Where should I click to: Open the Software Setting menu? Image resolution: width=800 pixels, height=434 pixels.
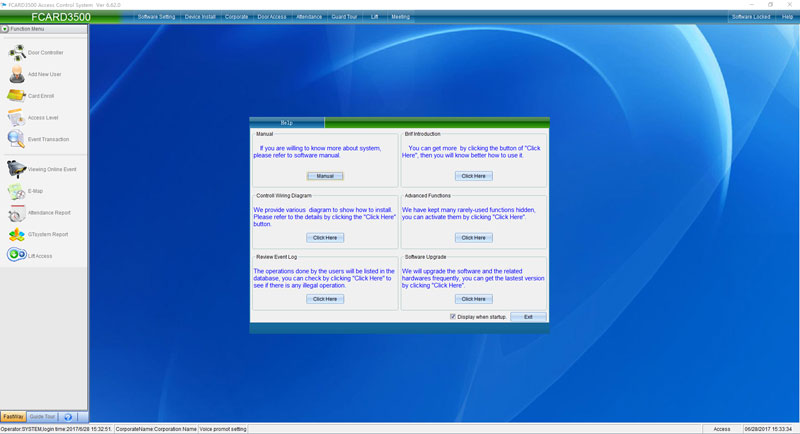tap(156, 17)
